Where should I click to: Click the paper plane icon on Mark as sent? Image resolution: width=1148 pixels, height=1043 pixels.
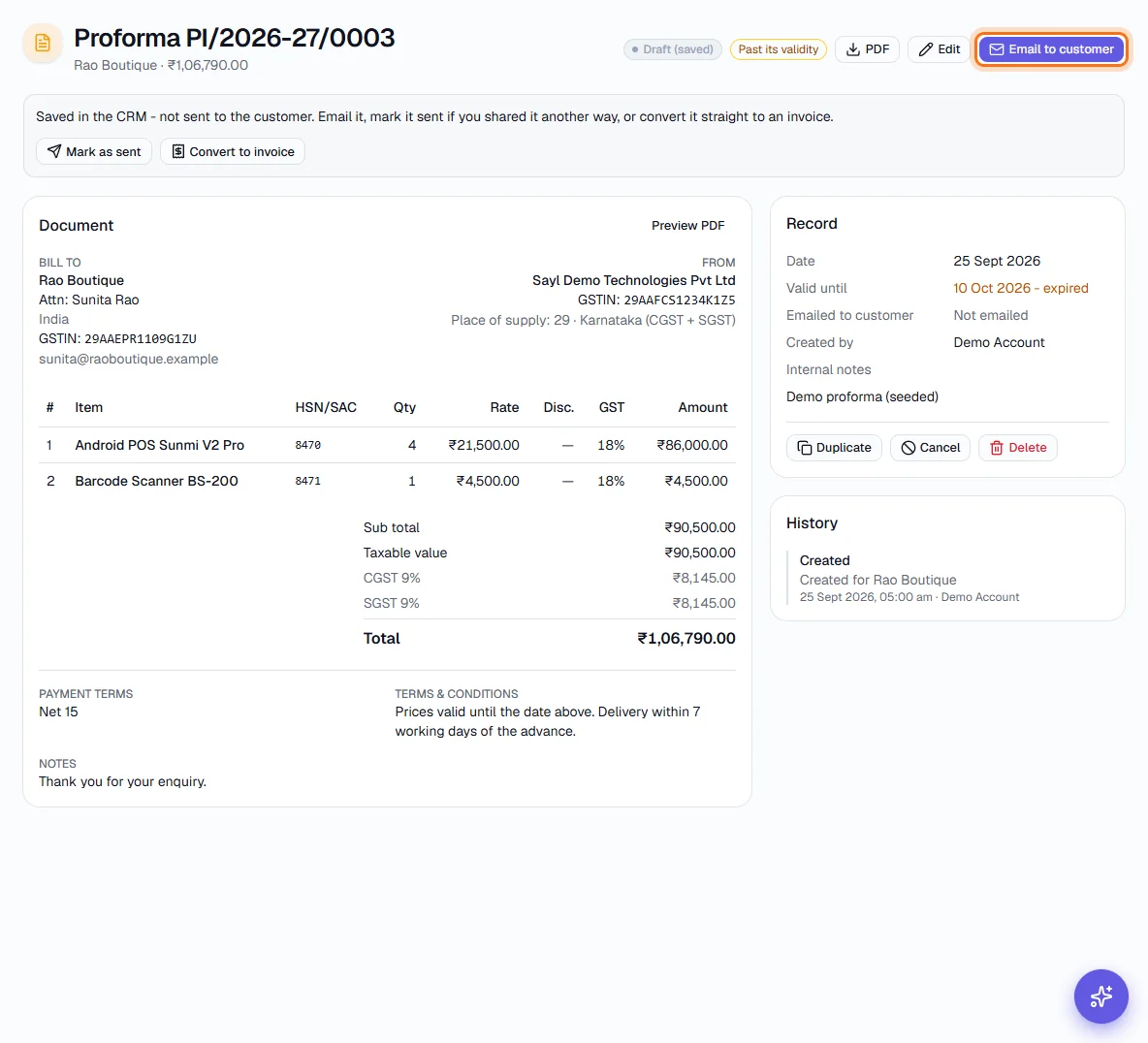pos(54,151)
